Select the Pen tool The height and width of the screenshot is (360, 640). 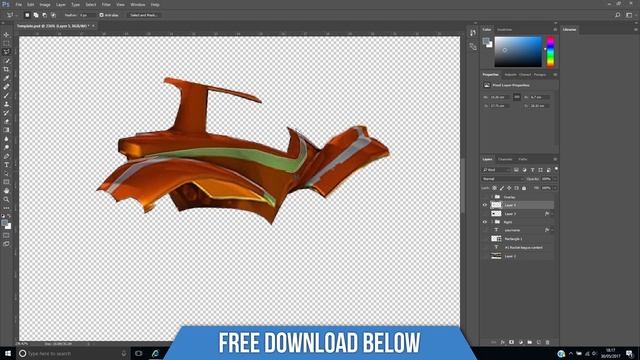click(x=7, y=156)
